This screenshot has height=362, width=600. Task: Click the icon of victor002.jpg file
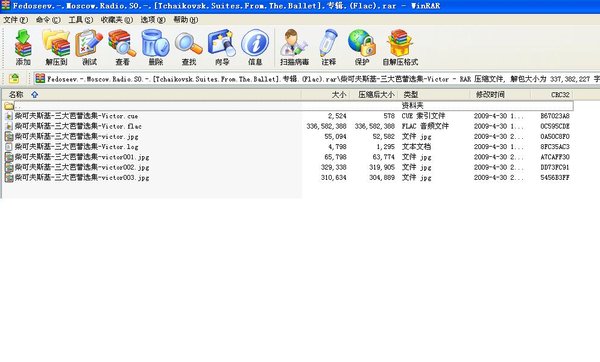click(x=8, y=168)
